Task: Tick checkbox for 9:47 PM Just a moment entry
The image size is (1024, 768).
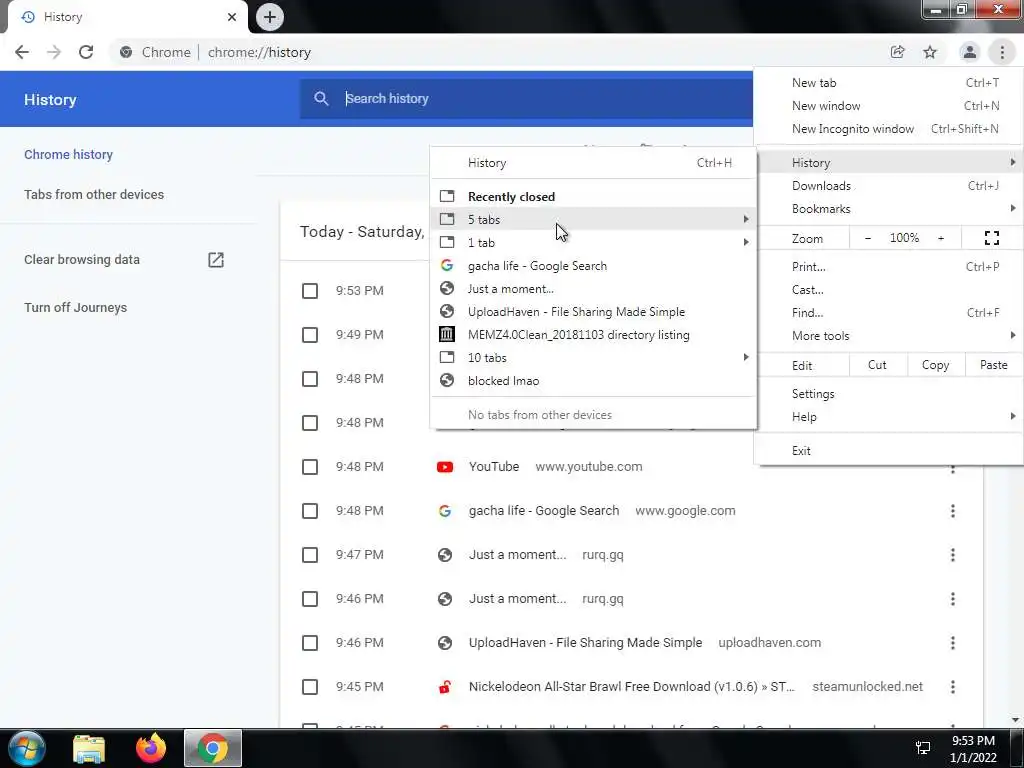Action: [310, 555]
